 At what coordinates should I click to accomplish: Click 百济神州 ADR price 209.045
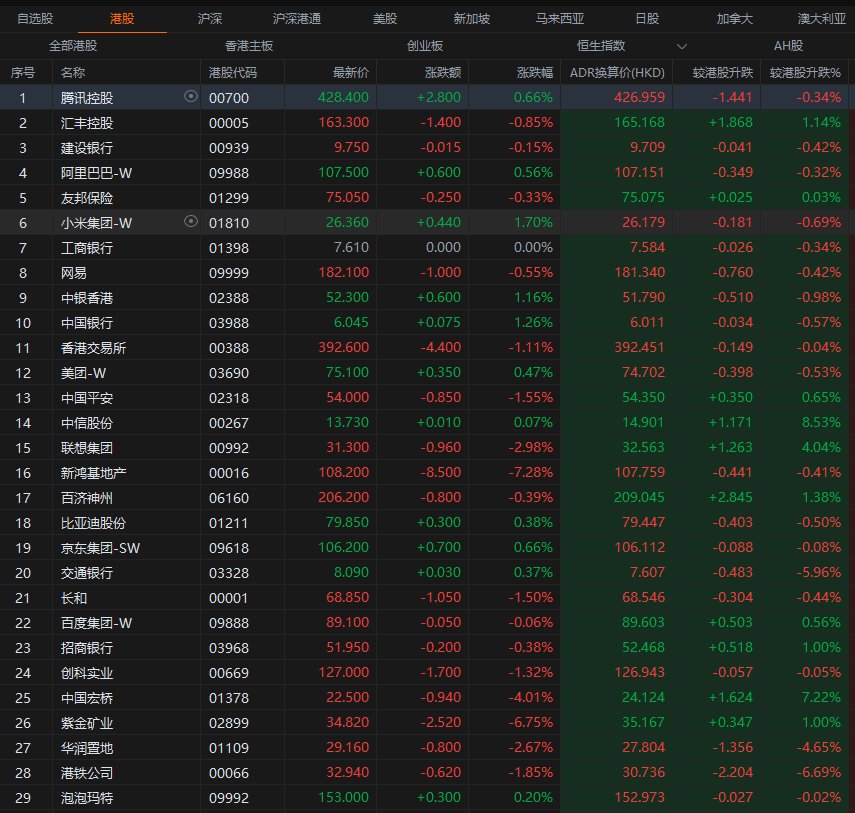639,497
